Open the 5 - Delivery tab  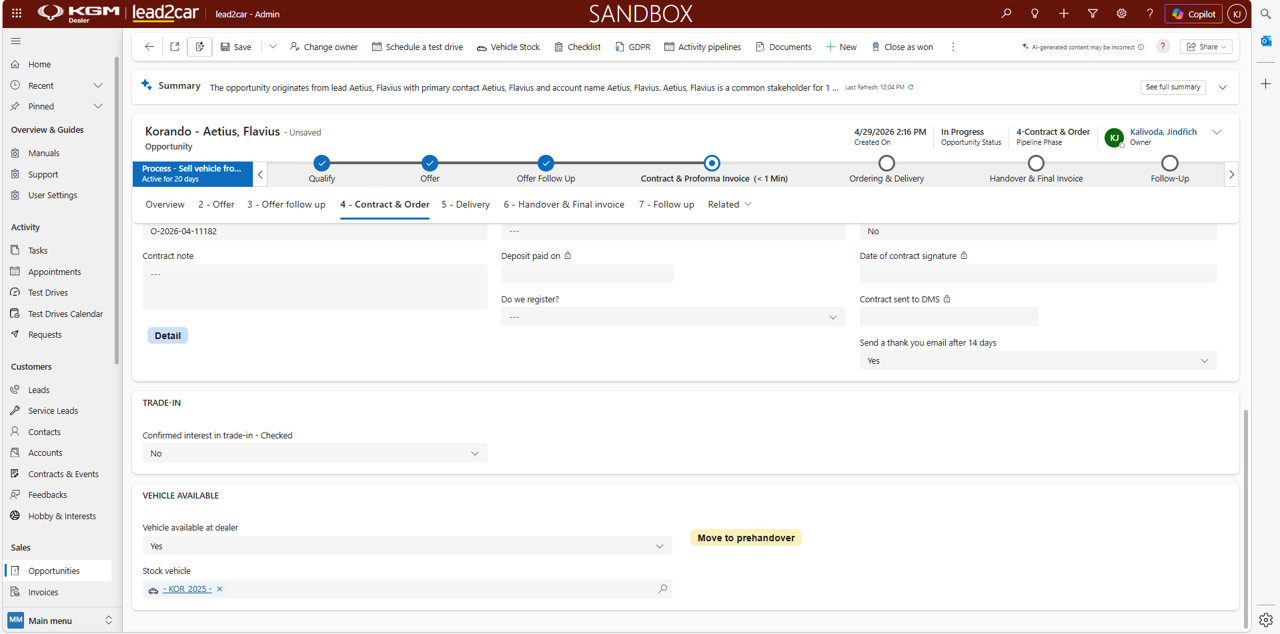pyautogui.click(x=466, y=205)
